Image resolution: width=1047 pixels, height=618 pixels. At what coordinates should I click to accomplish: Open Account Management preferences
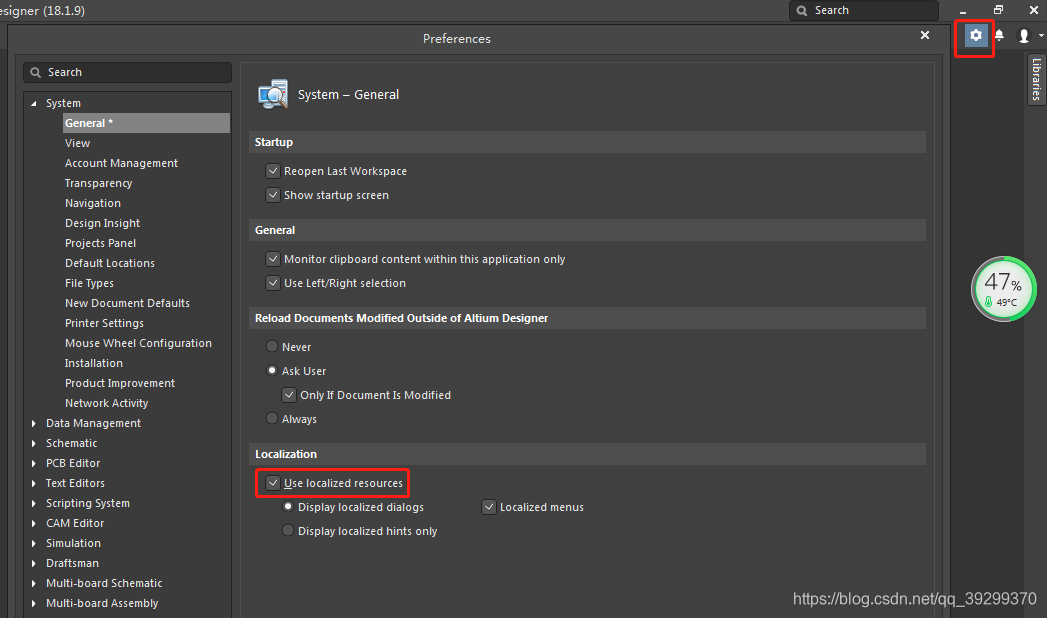(x=121, y=163)
